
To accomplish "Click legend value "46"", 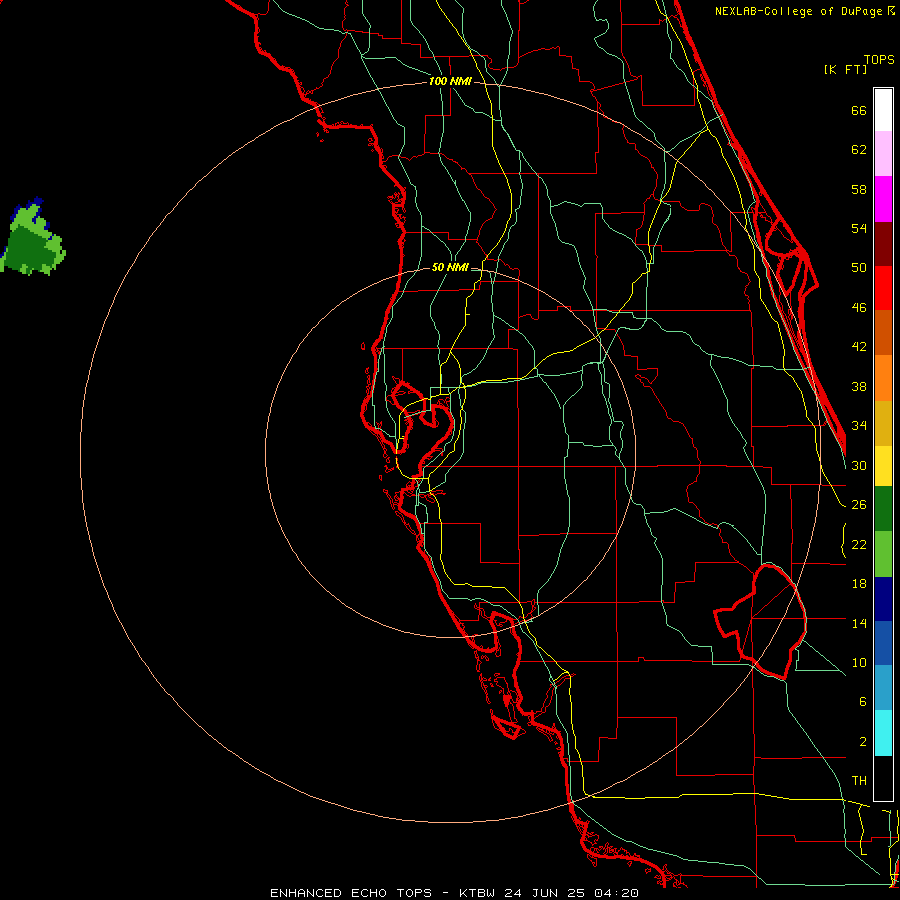I will coord(859,308).
